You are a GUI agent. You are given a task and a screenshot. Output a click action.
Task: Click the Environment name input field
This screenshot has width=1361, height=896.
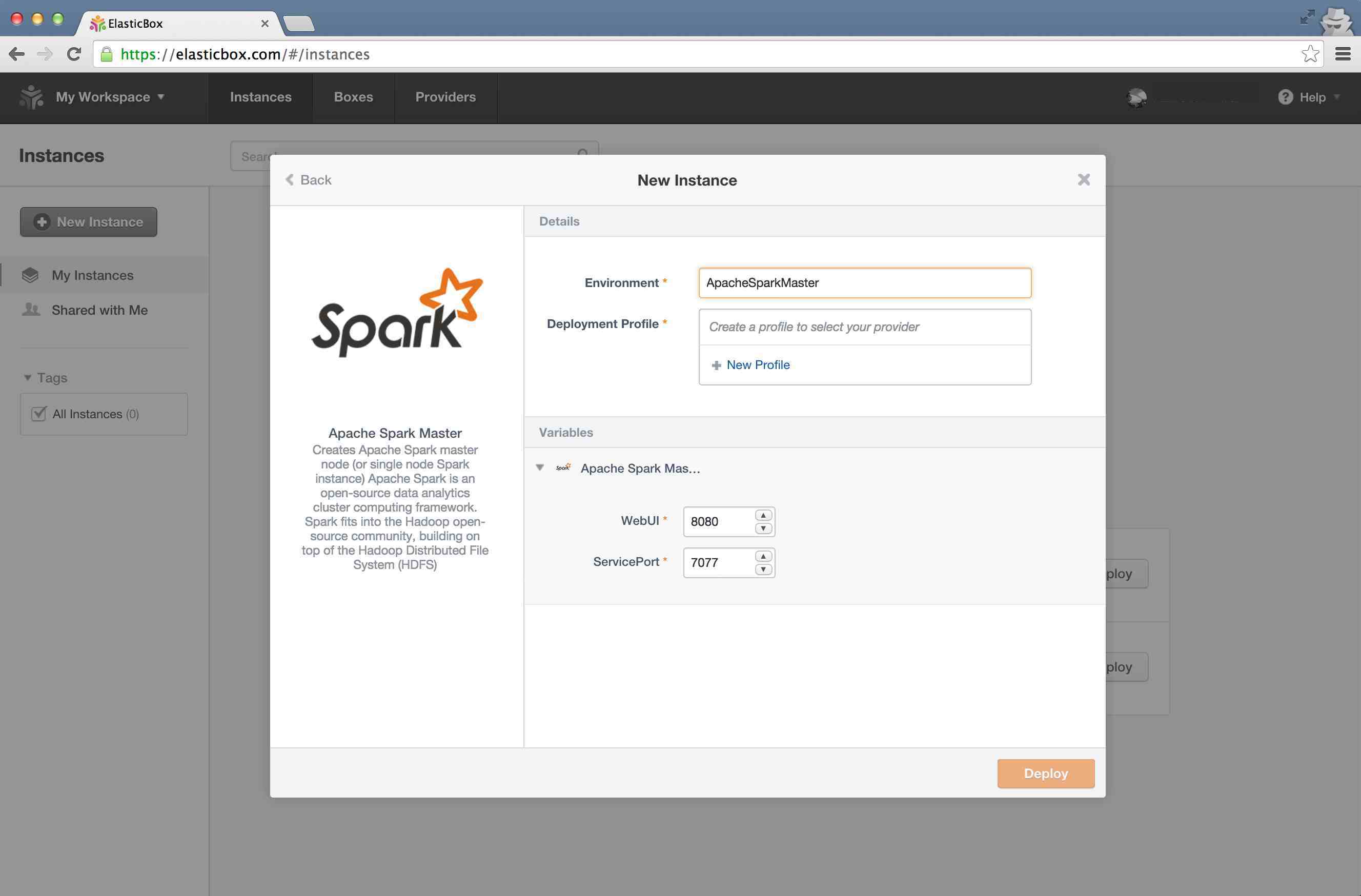point(864,282)
